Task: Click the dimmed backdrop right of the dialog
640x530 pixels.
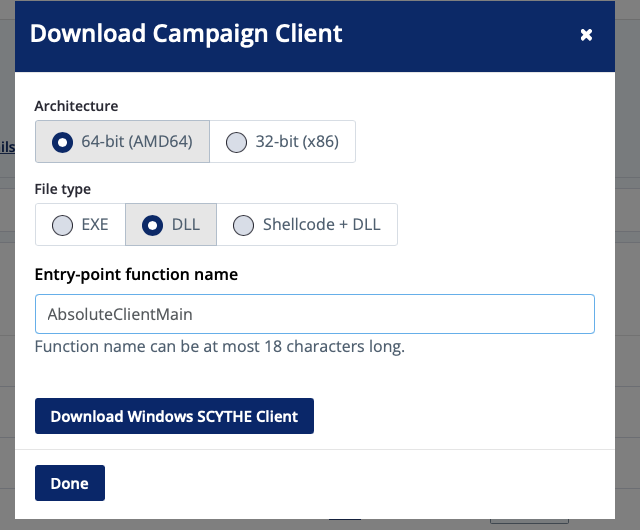Action: [x=627, y=265]
